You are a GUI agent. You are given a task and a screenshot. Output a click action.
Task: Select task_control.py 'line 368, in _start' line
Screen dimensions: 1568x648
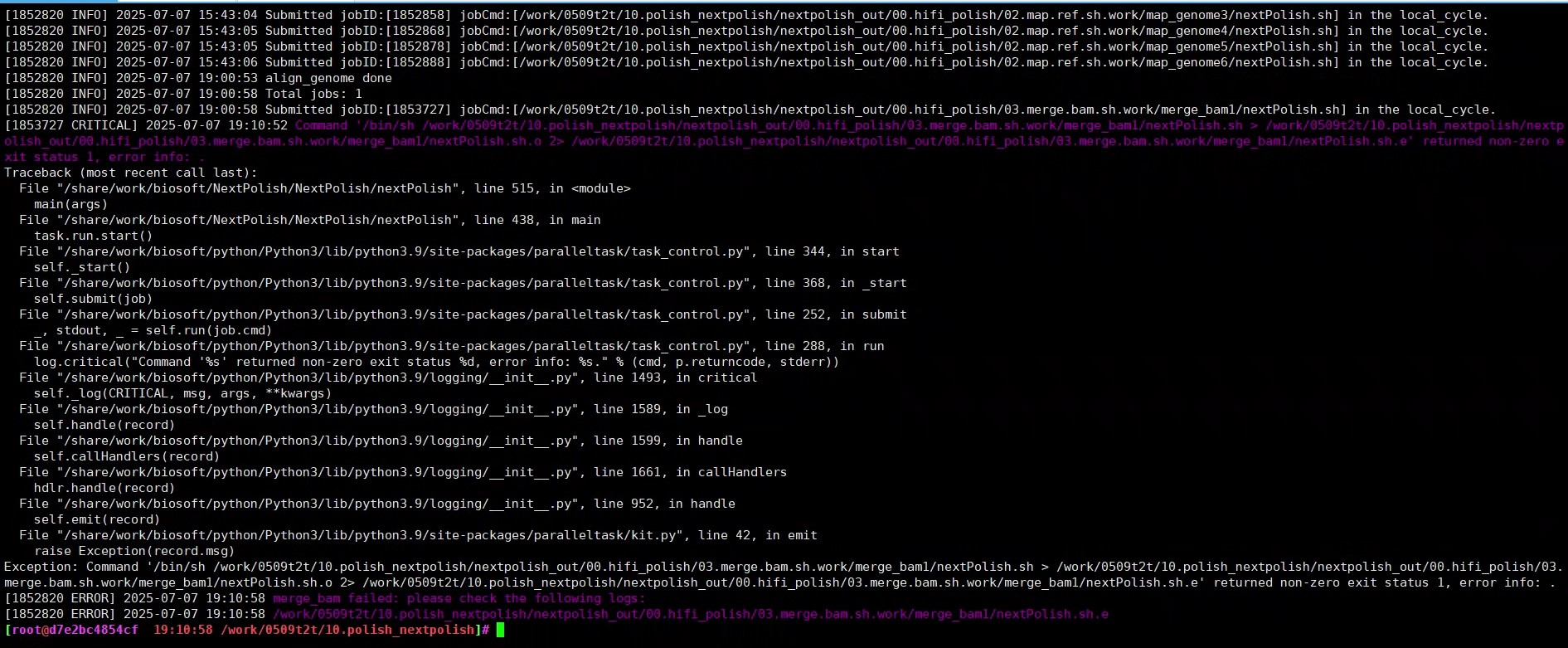pos(463,283)
